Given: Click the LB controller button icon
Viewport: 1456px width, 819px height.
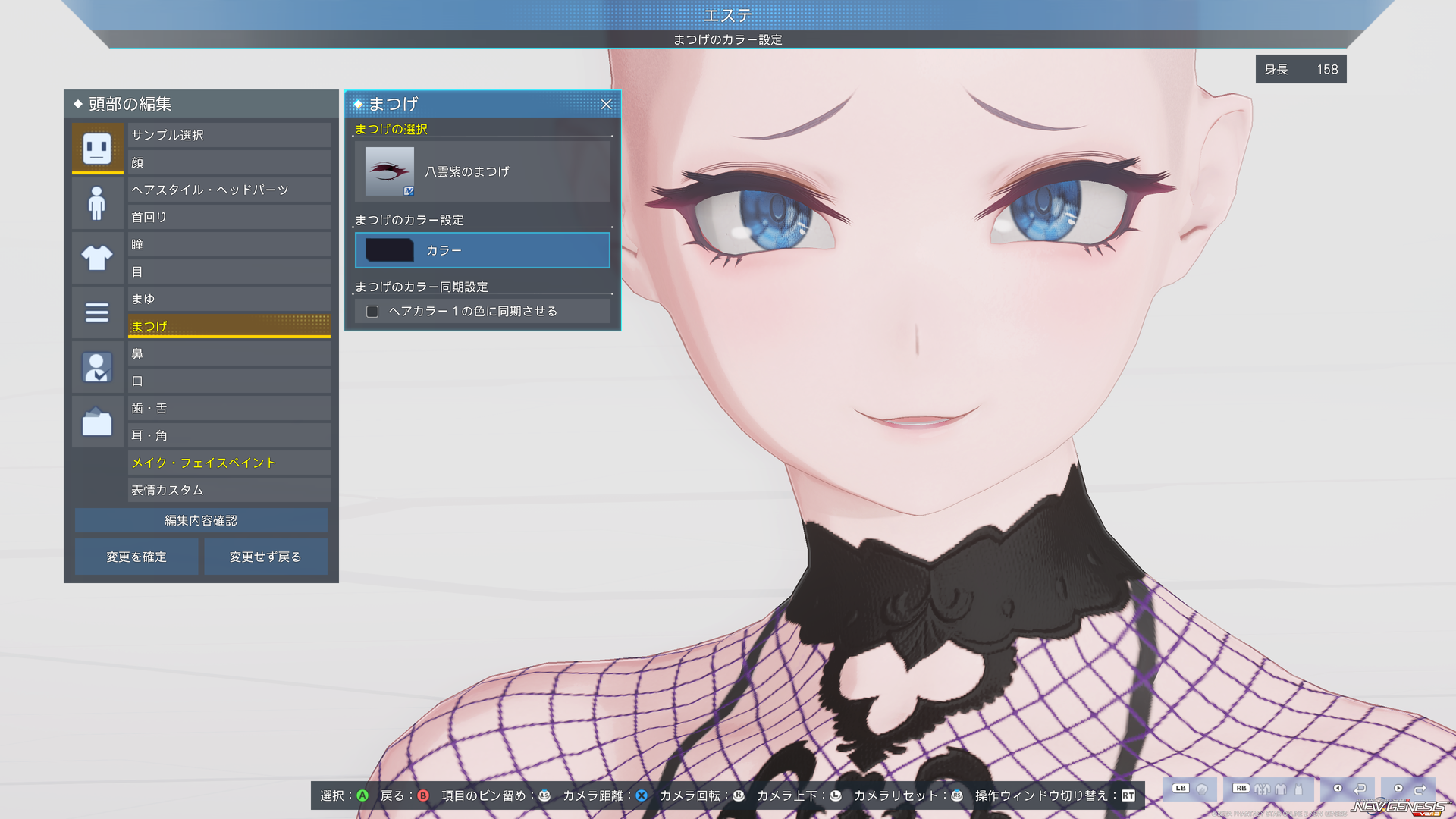Looking at the screenshot, I should 1181,789.
